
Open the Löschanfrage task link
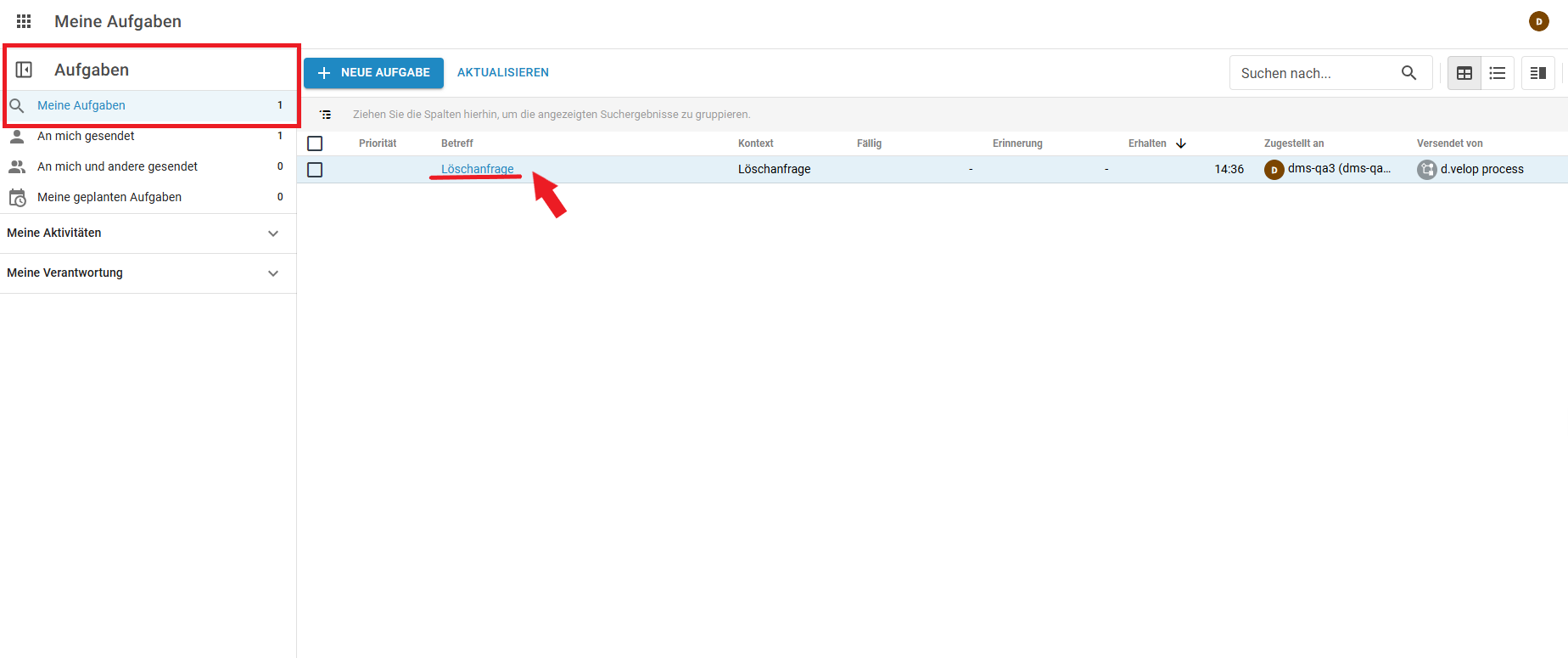[x=477, y=169]
